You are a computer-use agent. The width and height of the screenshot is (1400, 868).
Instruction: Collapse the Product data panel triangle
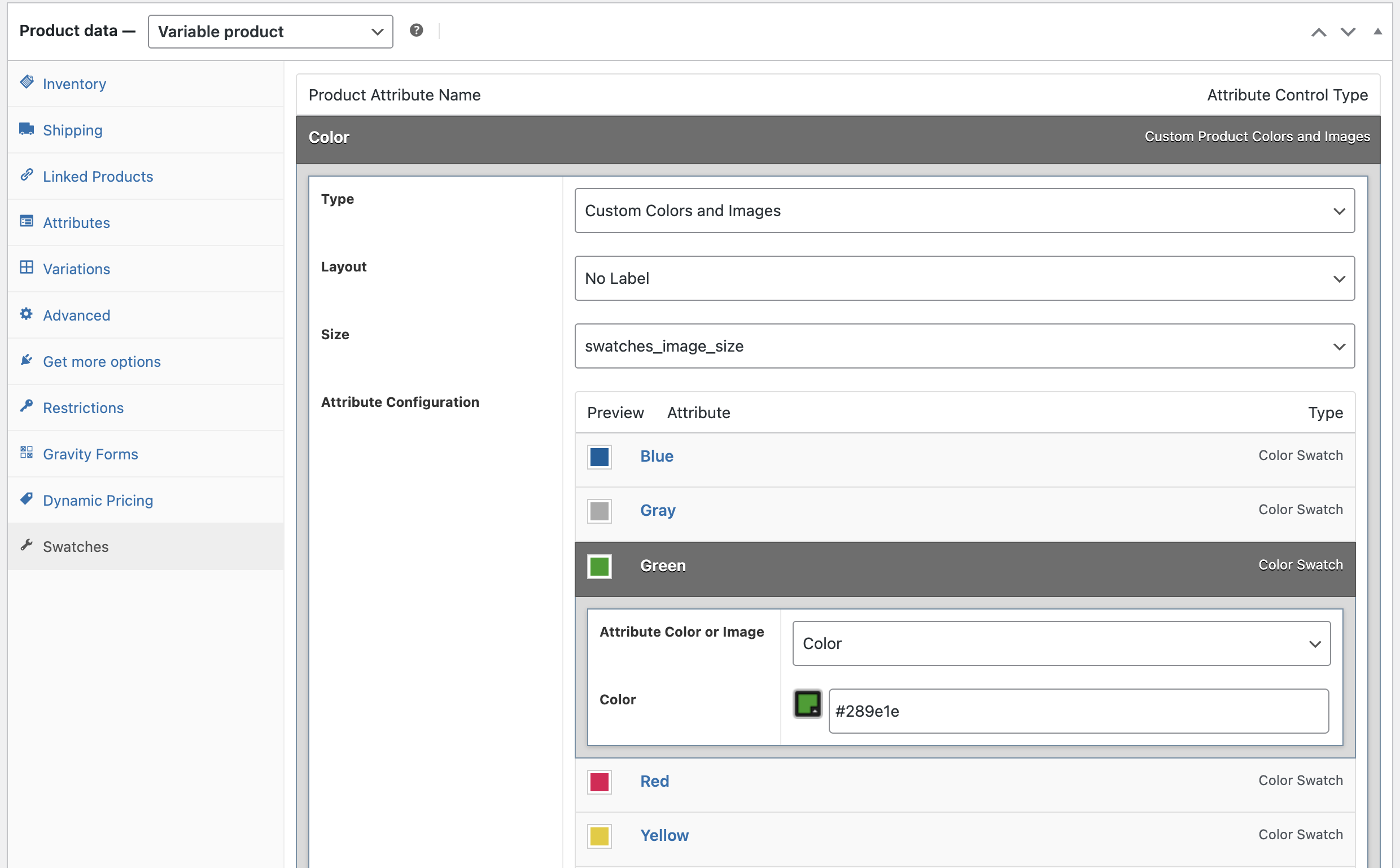point(1377,32)
